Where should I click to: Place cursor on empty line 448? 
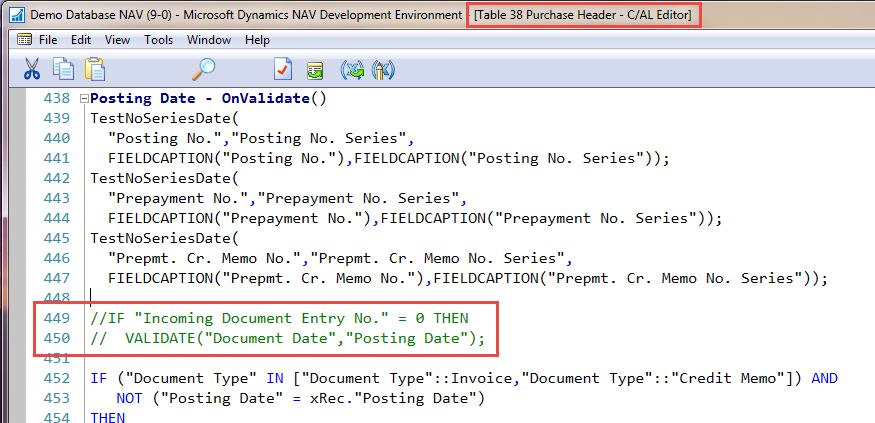coord(300,298)
